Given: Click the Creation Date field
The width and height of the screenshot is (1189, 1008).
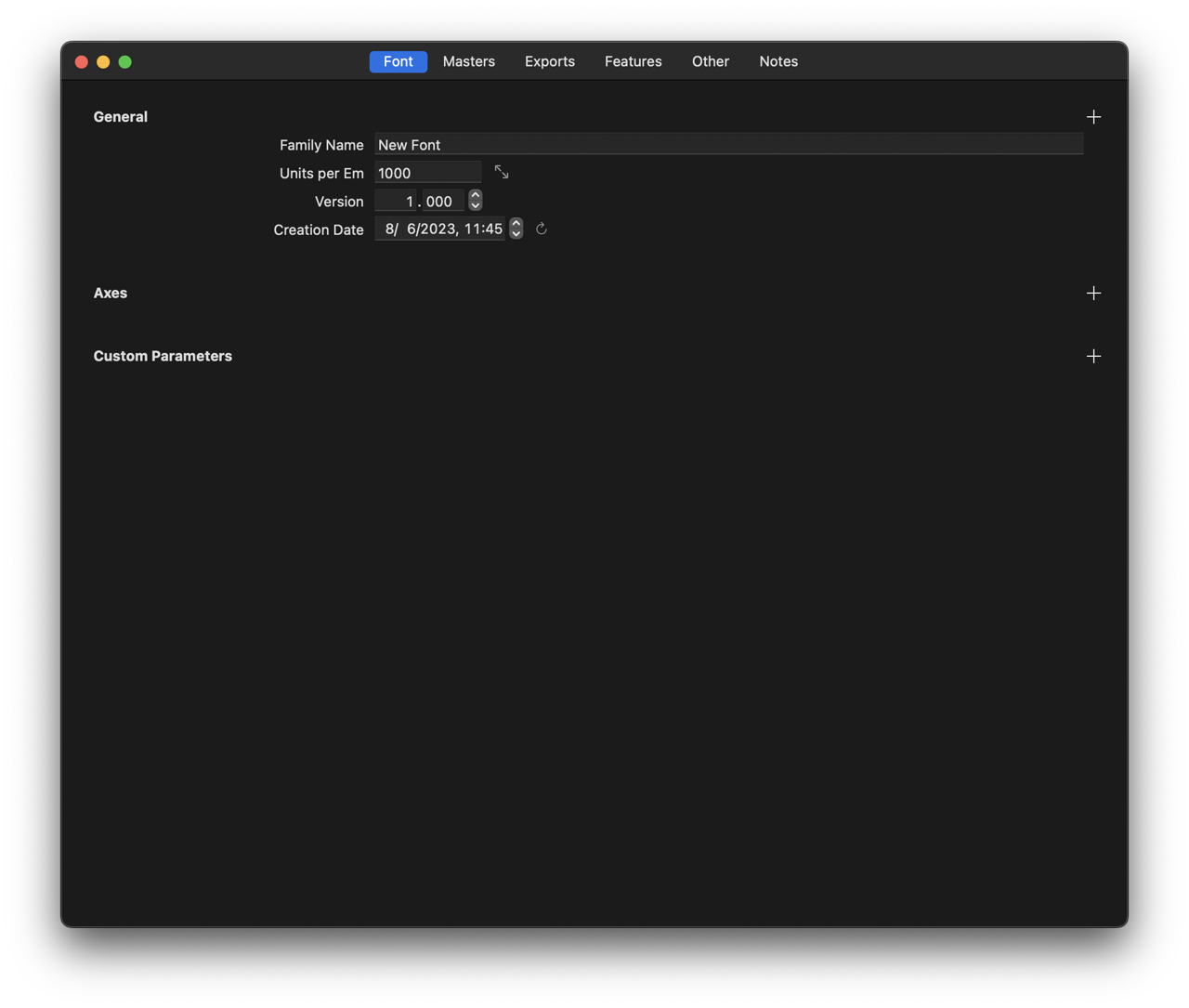Looking at the screenshot, I should point(439,229).
